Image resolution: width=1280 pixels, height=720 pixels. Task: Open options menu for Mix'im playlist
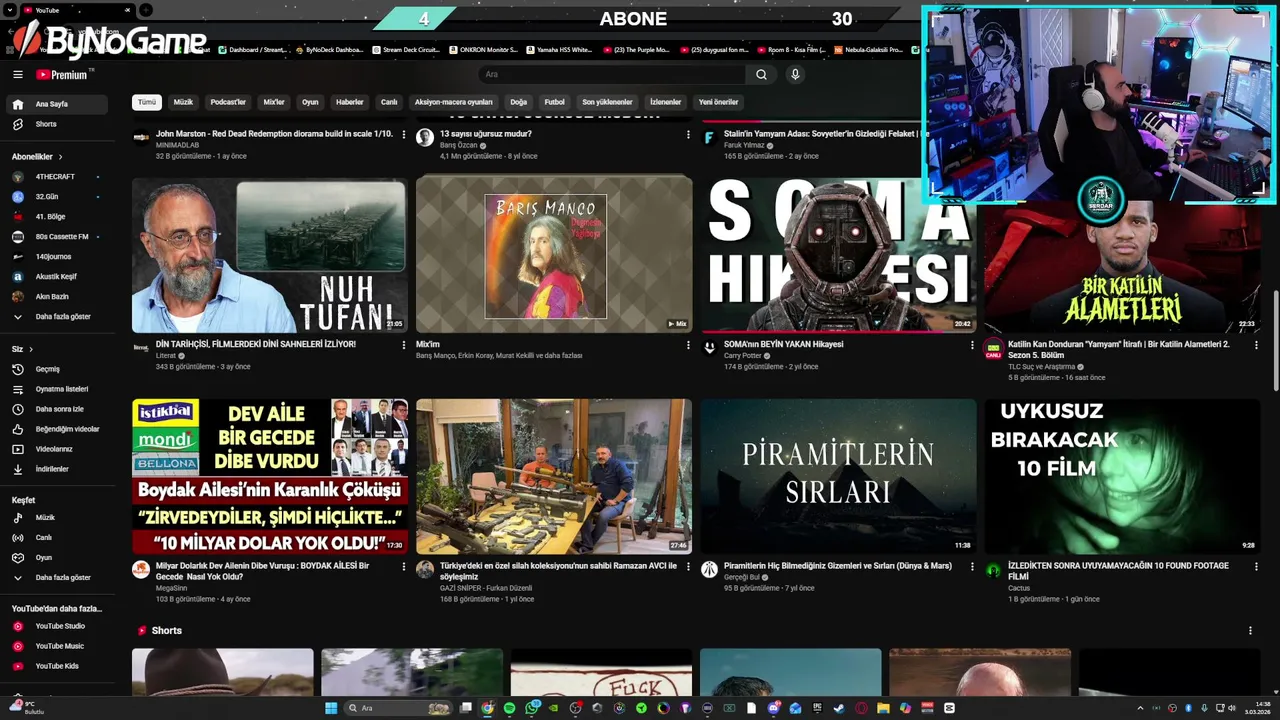point(688,345)
